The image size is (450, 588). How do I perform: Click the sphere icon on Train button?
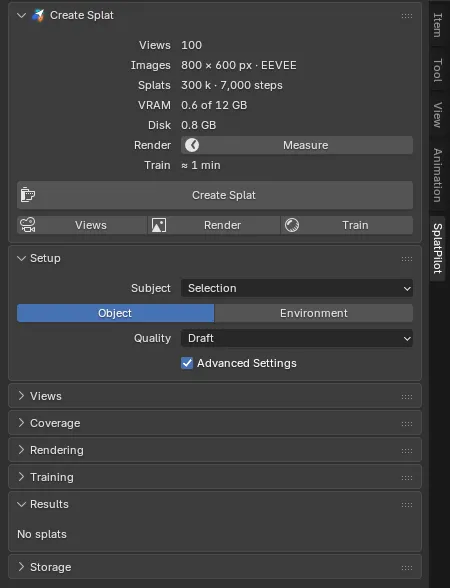coord(292,225)
